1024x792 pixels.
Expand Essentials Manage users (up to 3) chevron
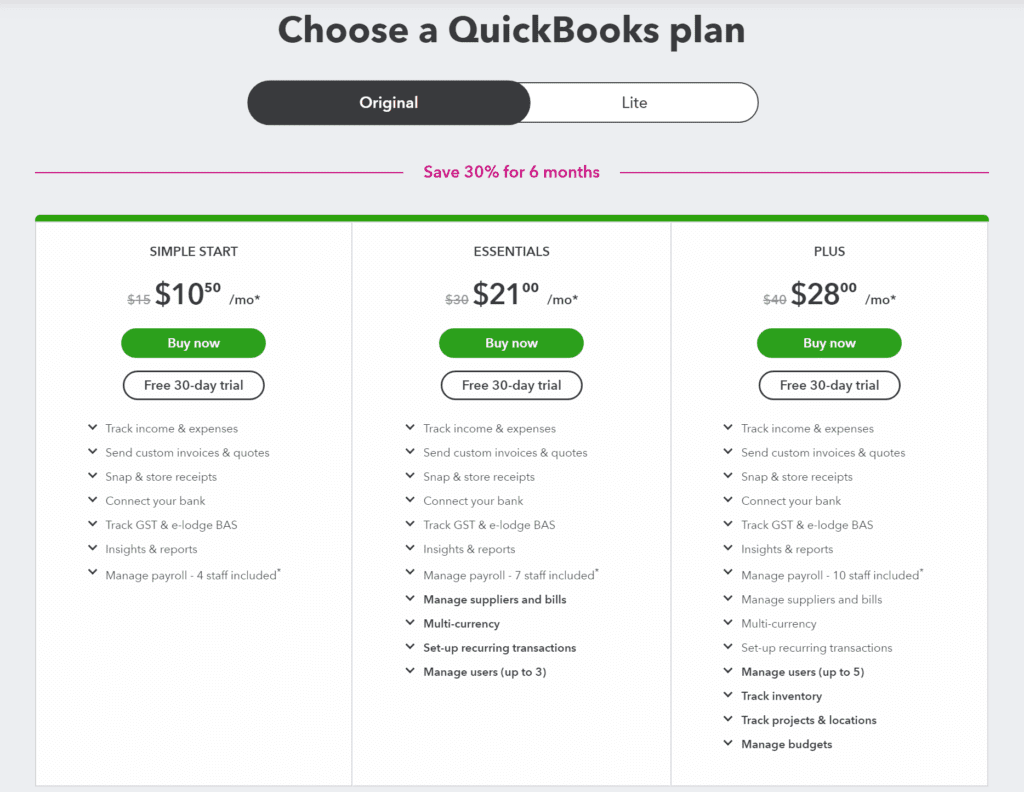(x=410, y=671)
